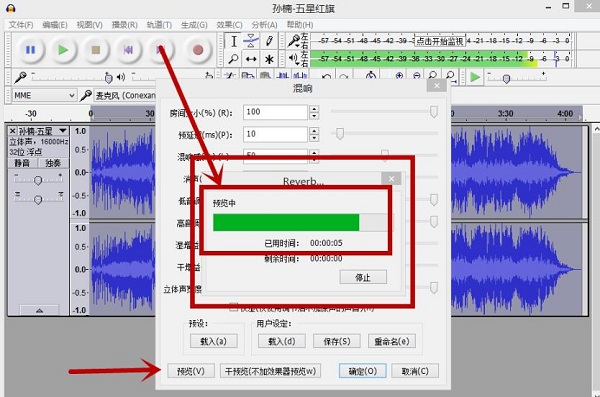Viewport: 600px width, 397px height.
Task: Select the Draw pencil tool
Action: click(269, 41)
